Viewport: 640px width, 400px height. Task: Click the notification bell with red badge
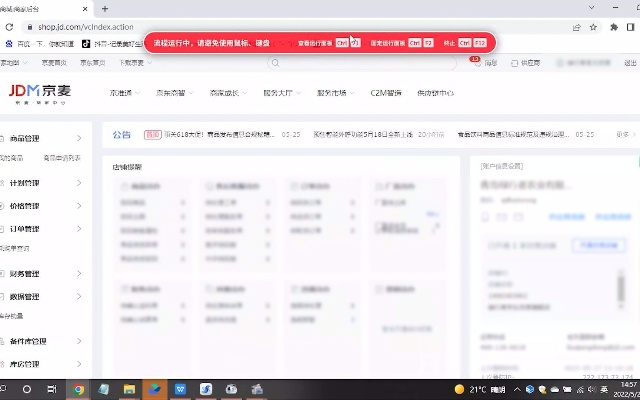pyautogui.click(x=474, y=63)
